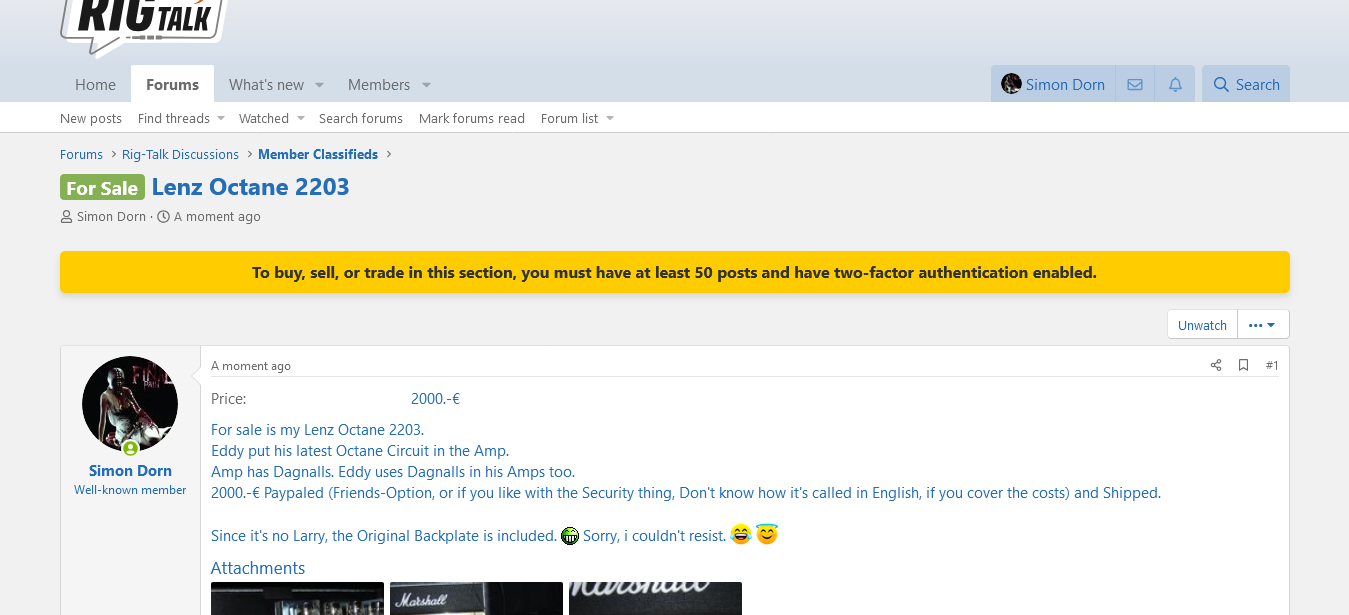Click the crying-laughing emoji in the post
The height and width of the screenshot is (615, 1349).
(741, 535)
